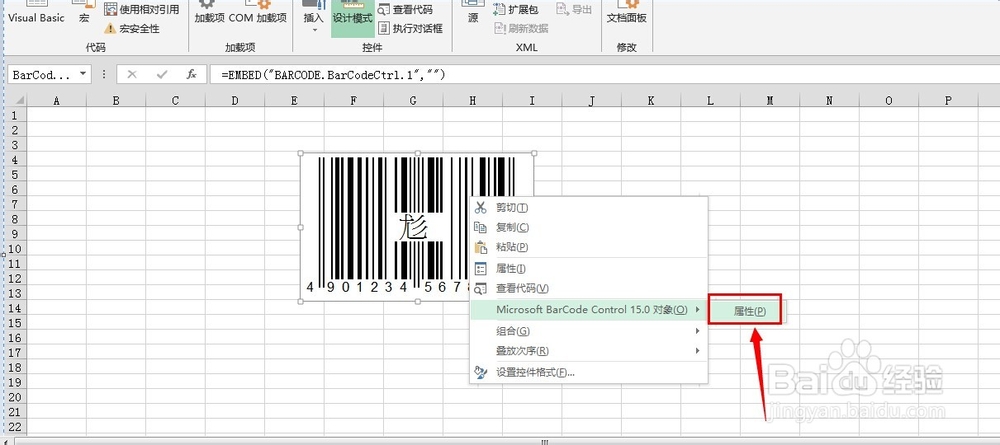Screen dimensions: 1000x445
Task: Toggle 使用相对引用 option
Action: pyautogui.click(x=141, y=9)
